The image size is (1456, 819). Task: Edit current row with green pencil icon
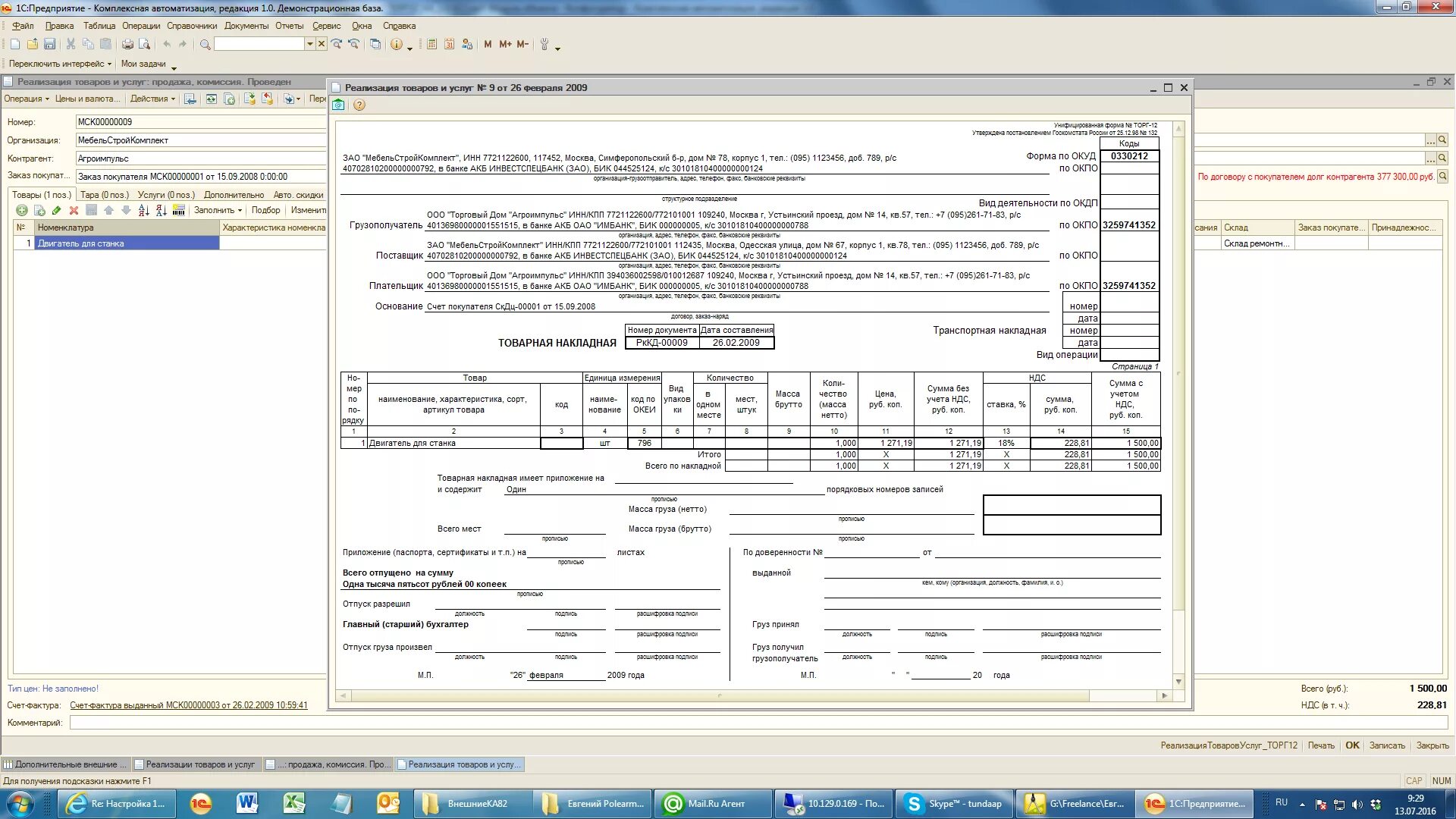click(57, 210)
